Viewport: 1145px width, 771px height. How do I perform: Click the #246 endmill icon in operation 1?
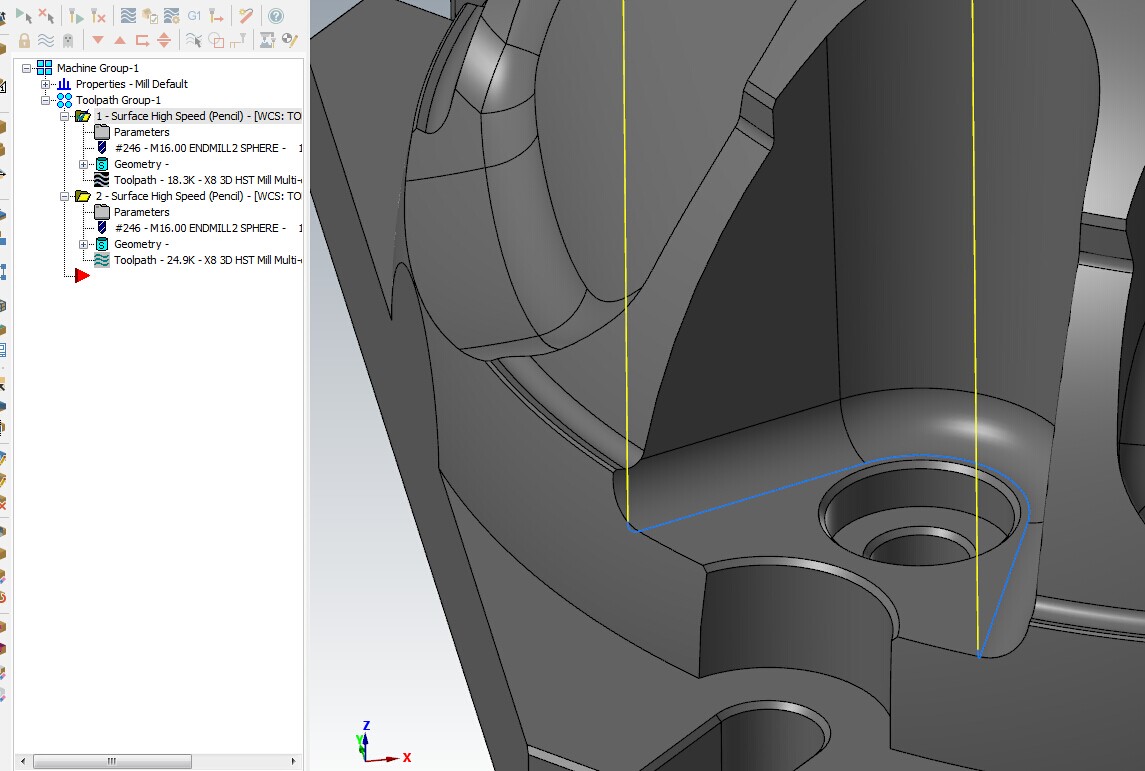pos(102,148)
